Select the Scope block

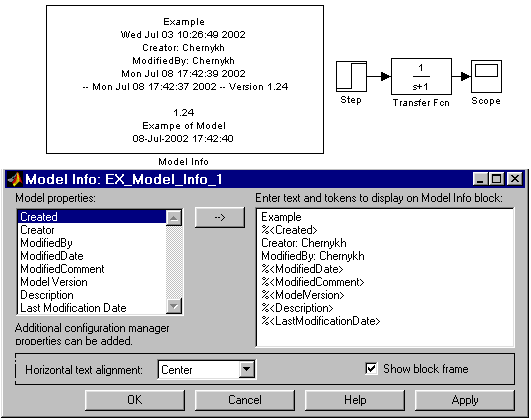pyautogui.click(x=486, y=76)
